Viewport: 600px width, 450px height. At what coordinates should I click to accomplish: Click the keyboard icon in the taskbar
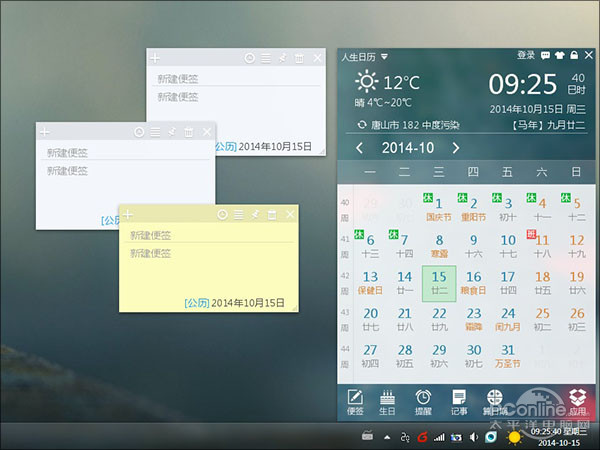[367, 435]
